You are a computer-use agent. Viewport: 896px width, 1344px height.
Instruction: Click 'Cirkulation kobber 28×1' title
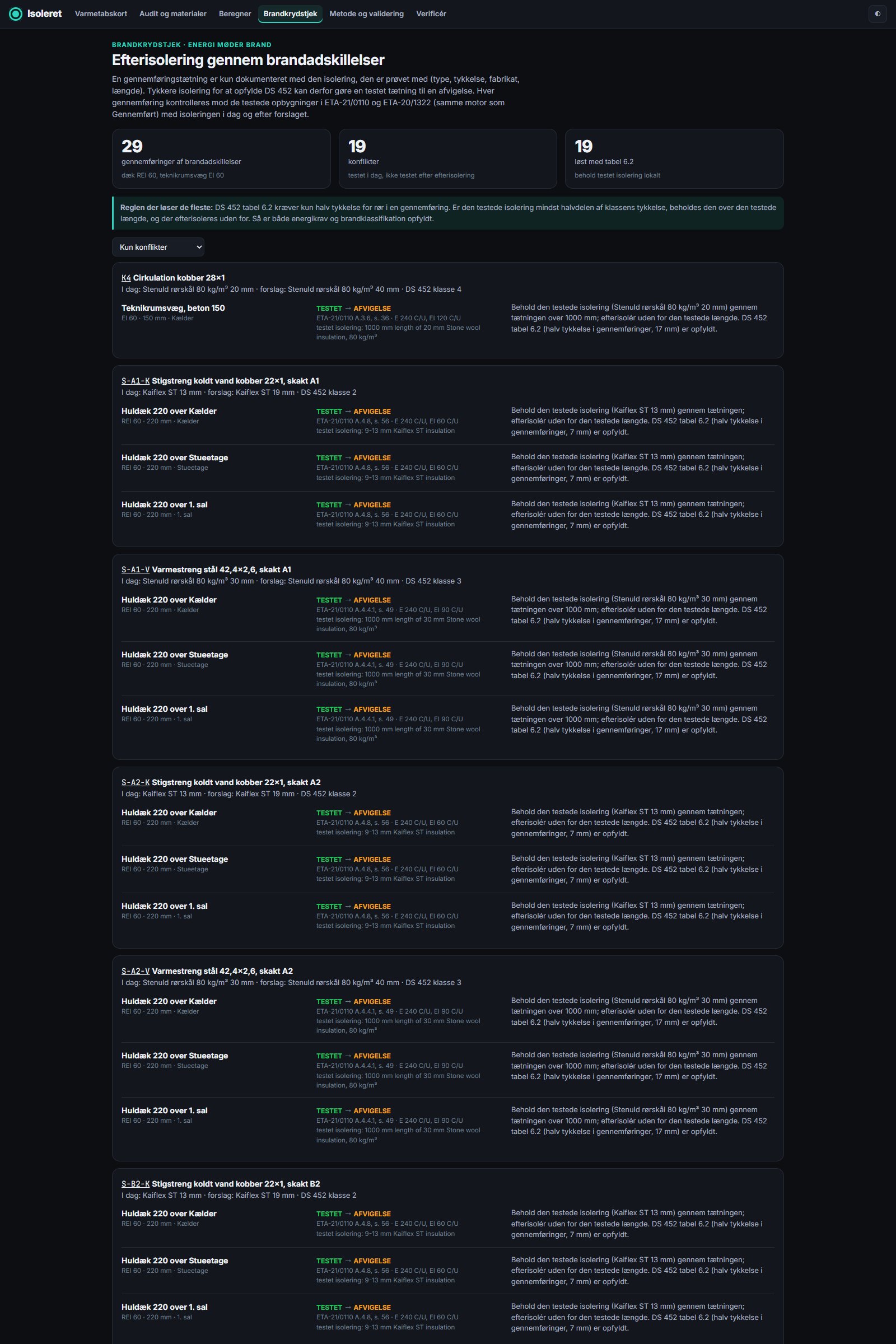(179, 278)
